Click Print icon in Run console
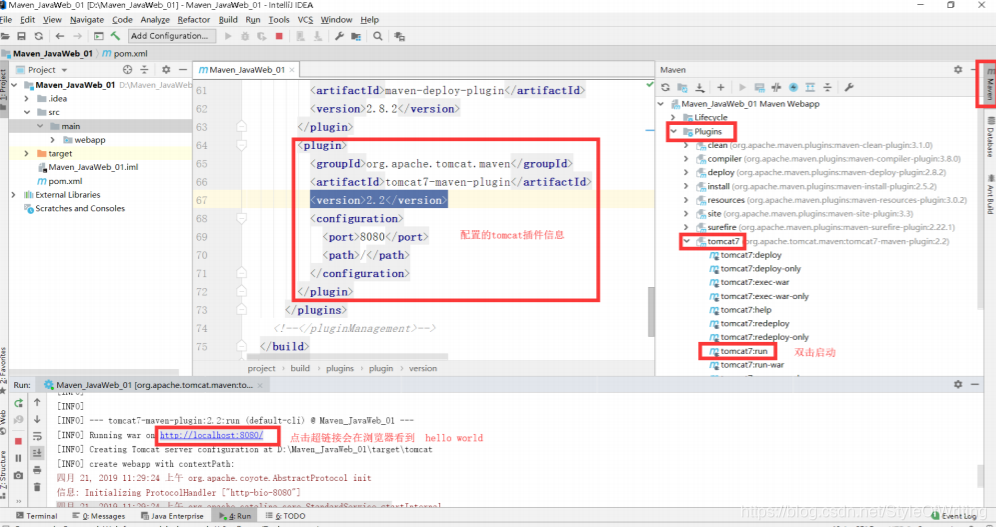The image size is (996, 530). [37, 470]
